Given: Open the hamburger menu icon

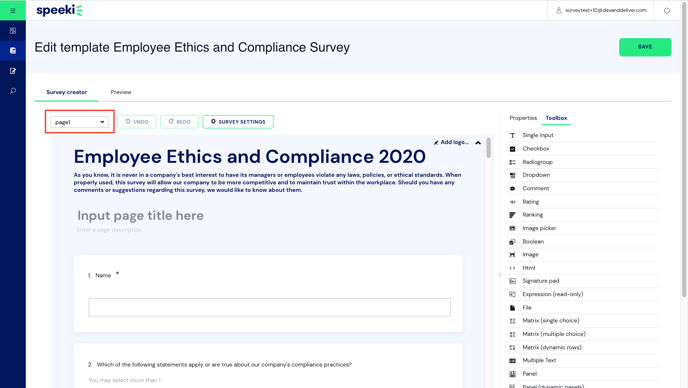Looking at the screenshot, I should (13, 11).
